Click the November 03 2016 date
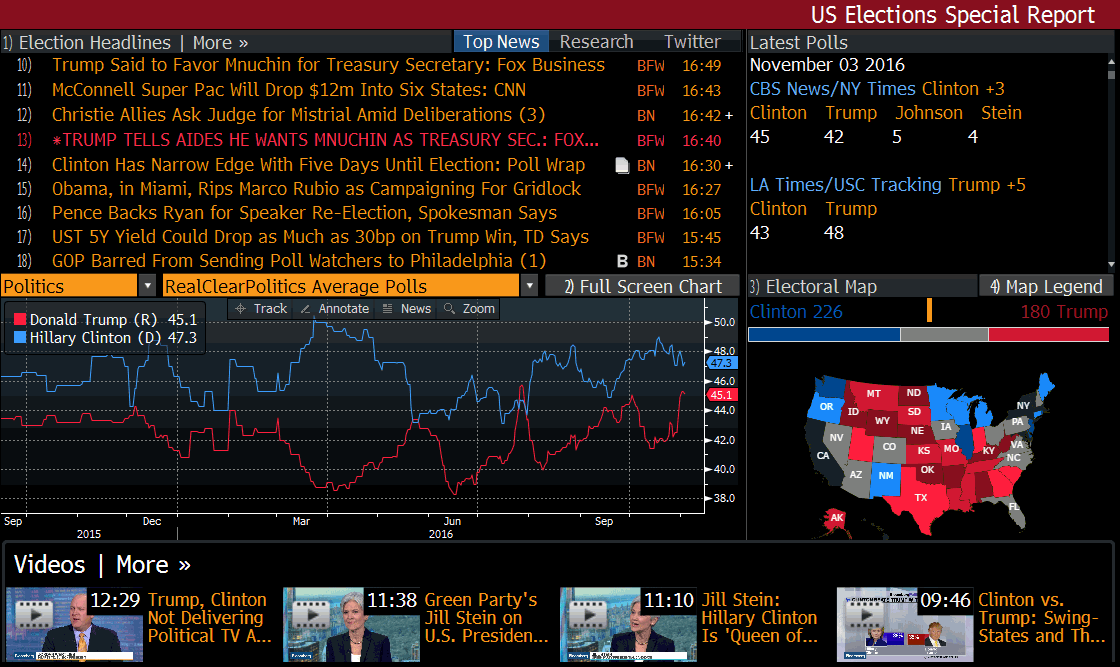Viewport: 1120px width, 667px height. [x=827, y=65]
